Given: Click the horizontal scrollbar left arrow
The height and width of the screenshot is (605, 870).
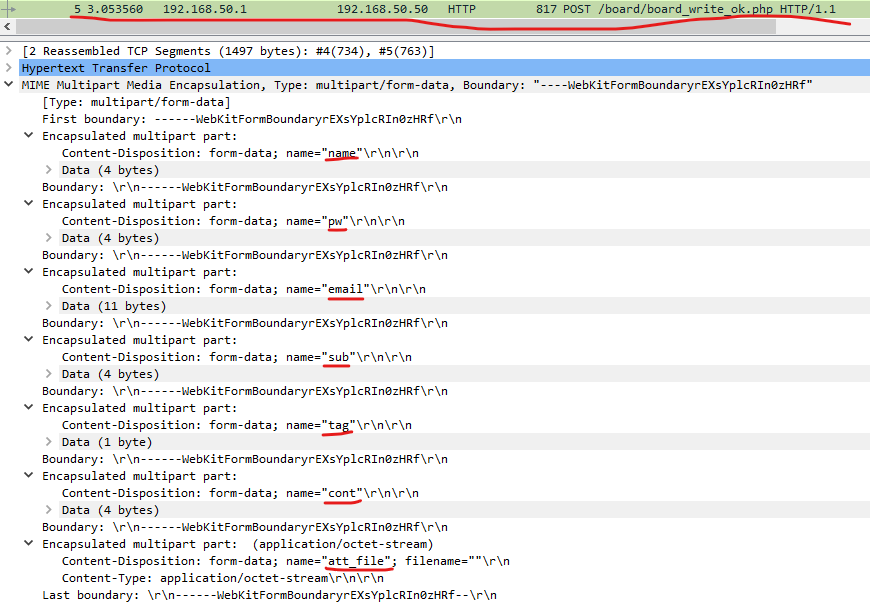Looking at the screenshot, I should 7,26.
